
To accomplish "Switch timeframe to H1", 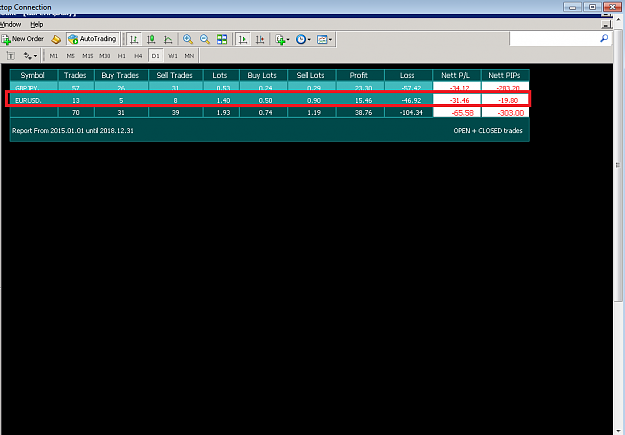I will (x=122, y=56).
